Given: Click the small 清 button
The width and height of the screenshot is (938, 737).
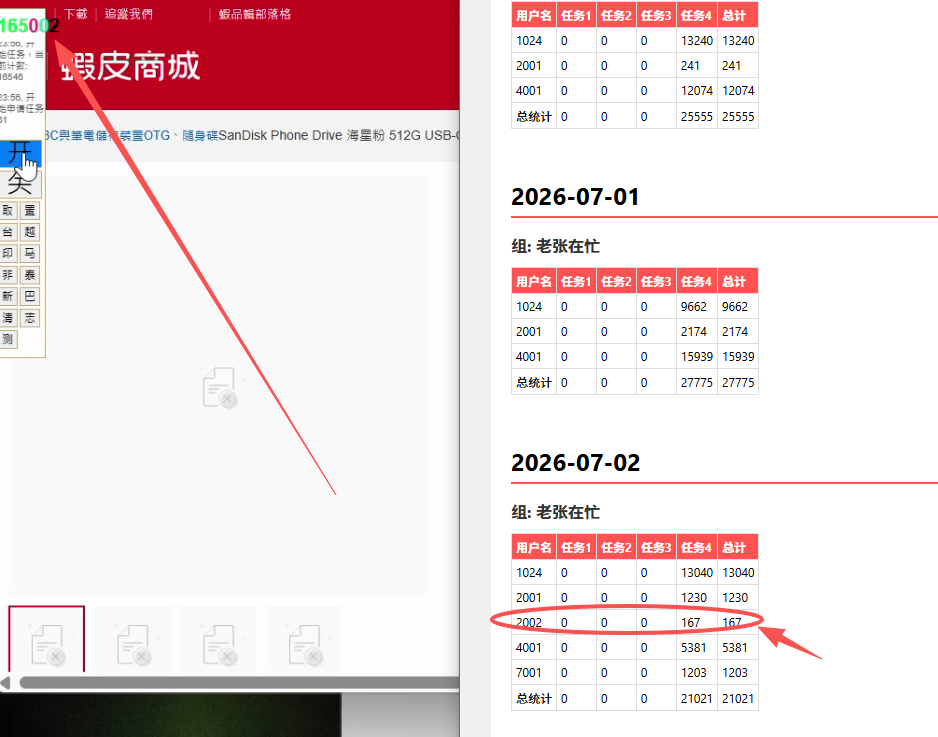Looking at the screenshot, I should pos(8,318).
